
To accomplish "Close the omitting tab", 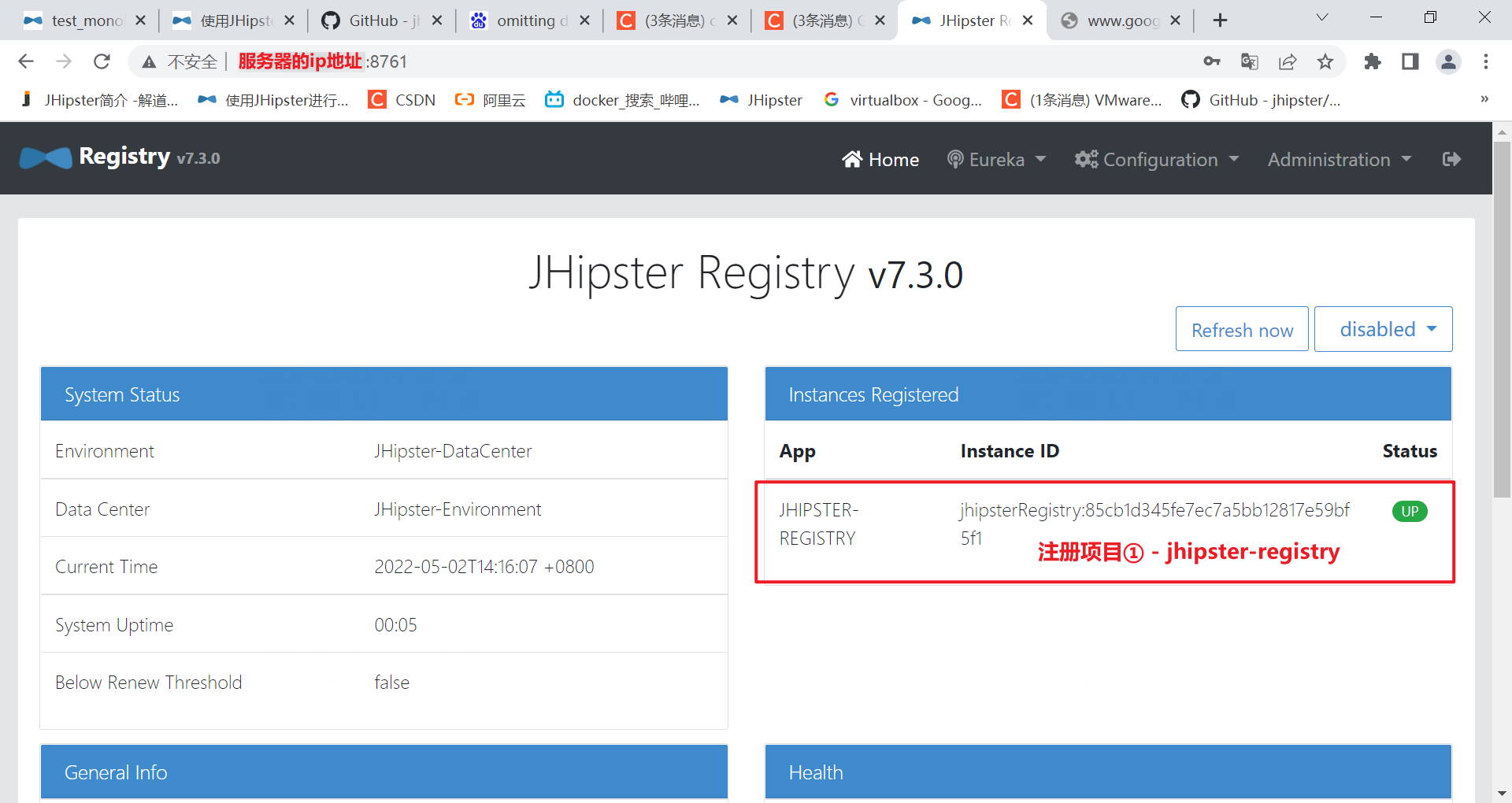I will (584, 20).
